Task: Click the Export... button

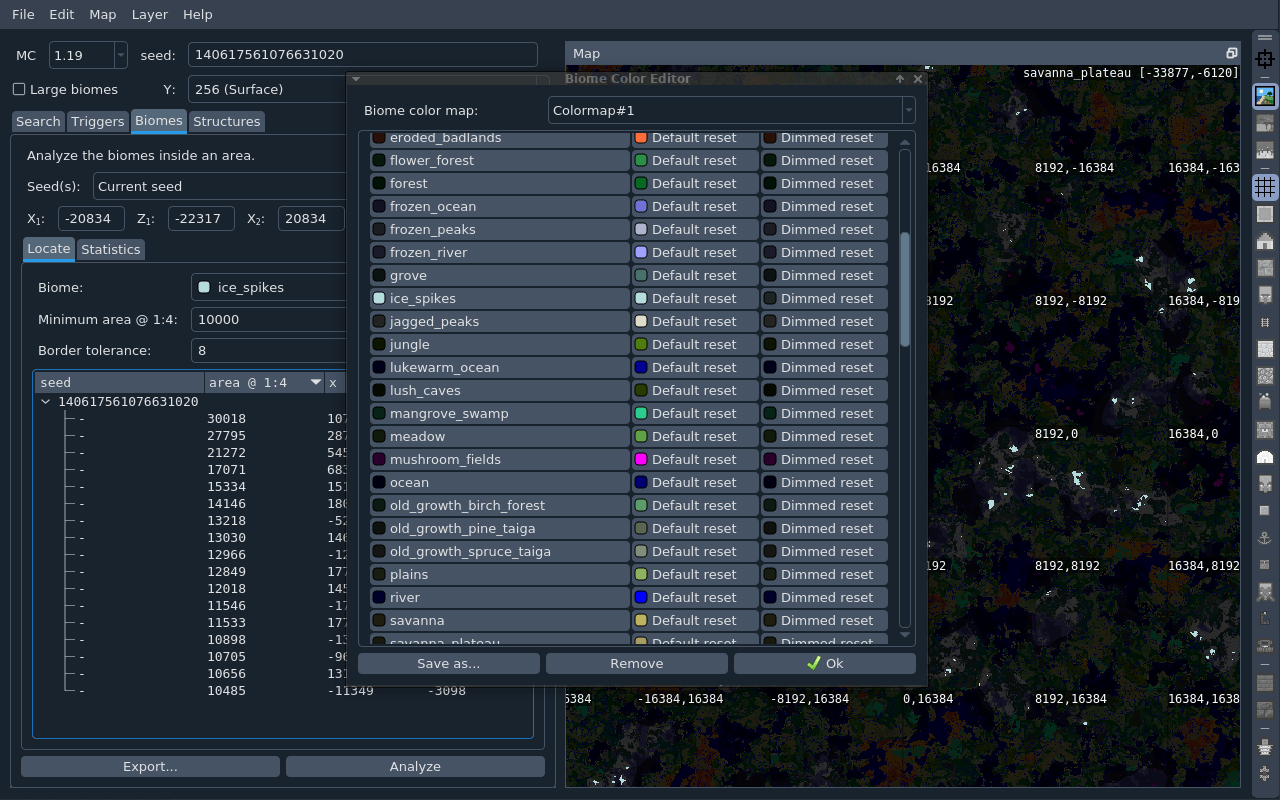Action: click(x=151, y=766)
